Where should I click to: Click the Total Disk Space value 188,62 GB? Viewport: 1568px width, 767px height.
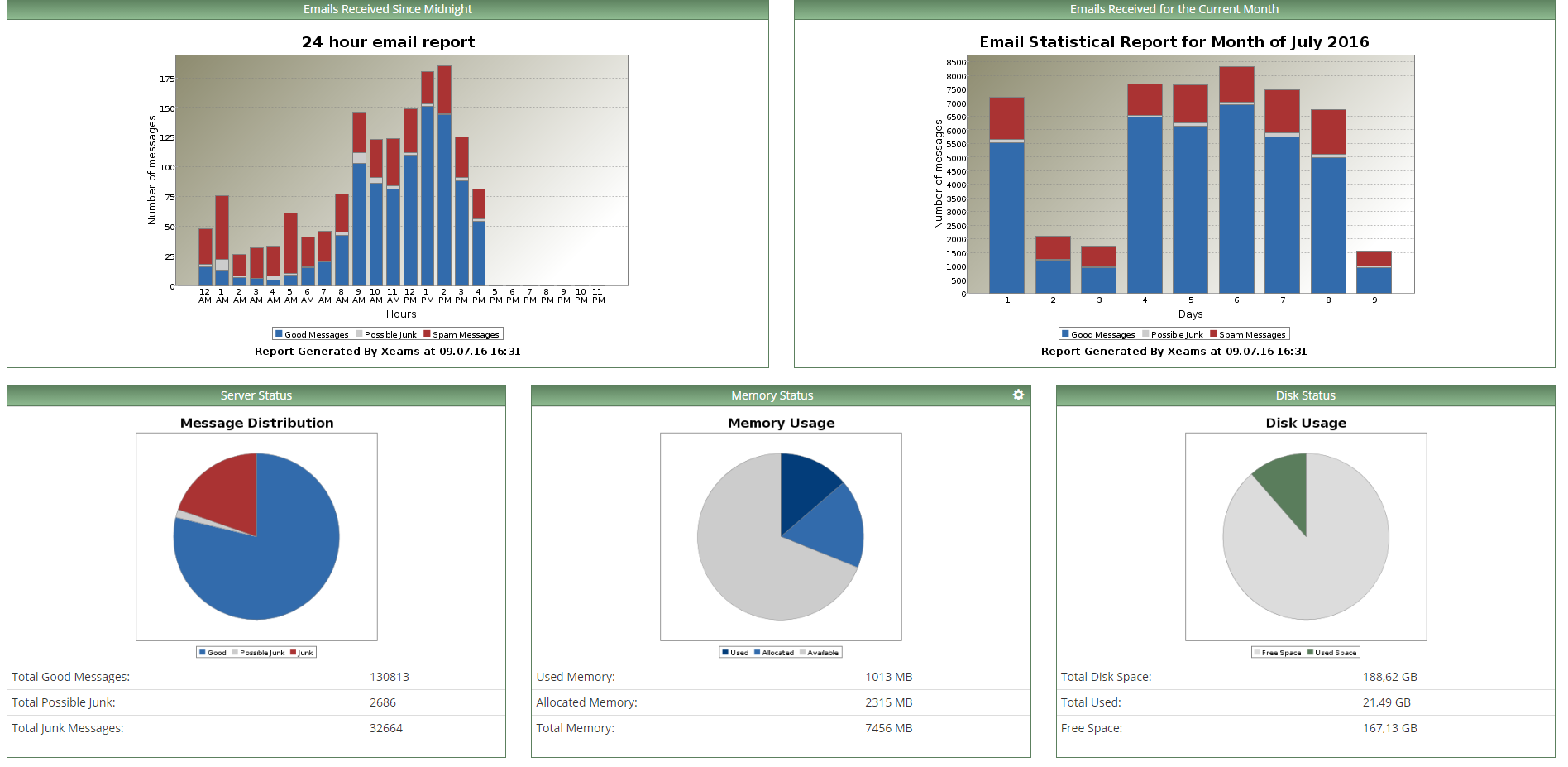1390,677
